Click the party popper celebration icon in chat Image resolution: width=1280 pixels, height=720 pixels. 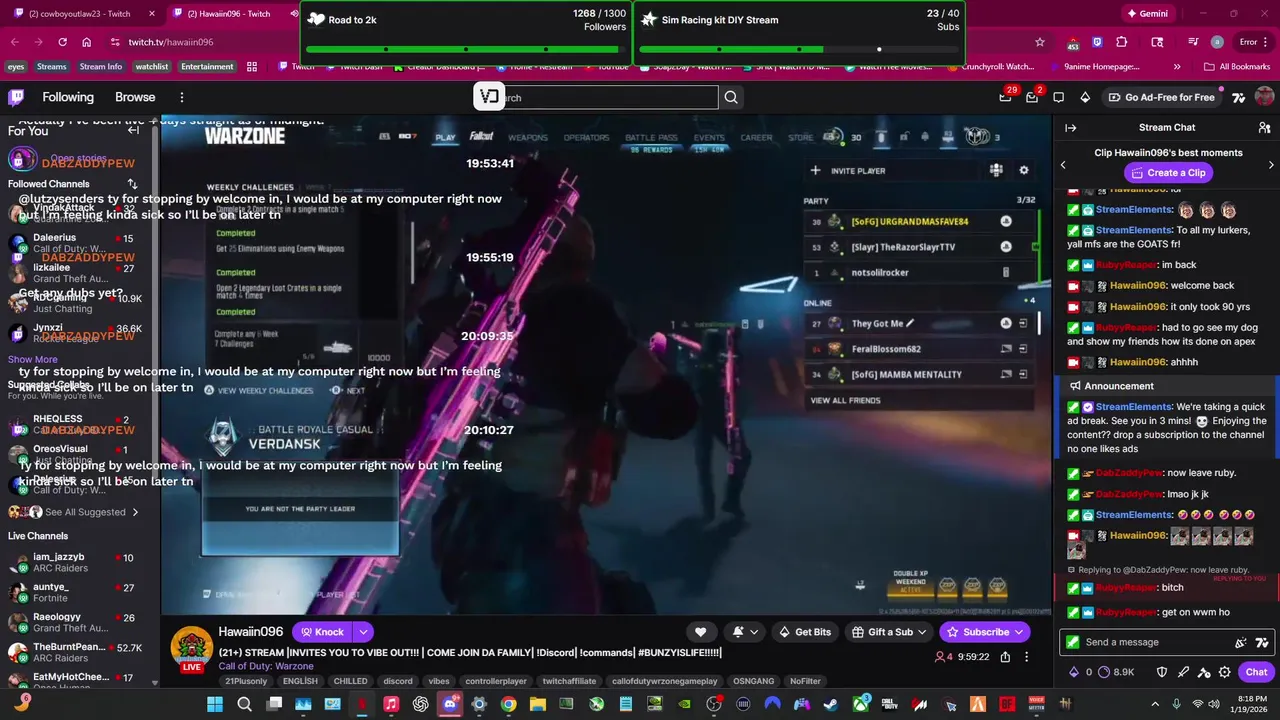click(1241, 642)
